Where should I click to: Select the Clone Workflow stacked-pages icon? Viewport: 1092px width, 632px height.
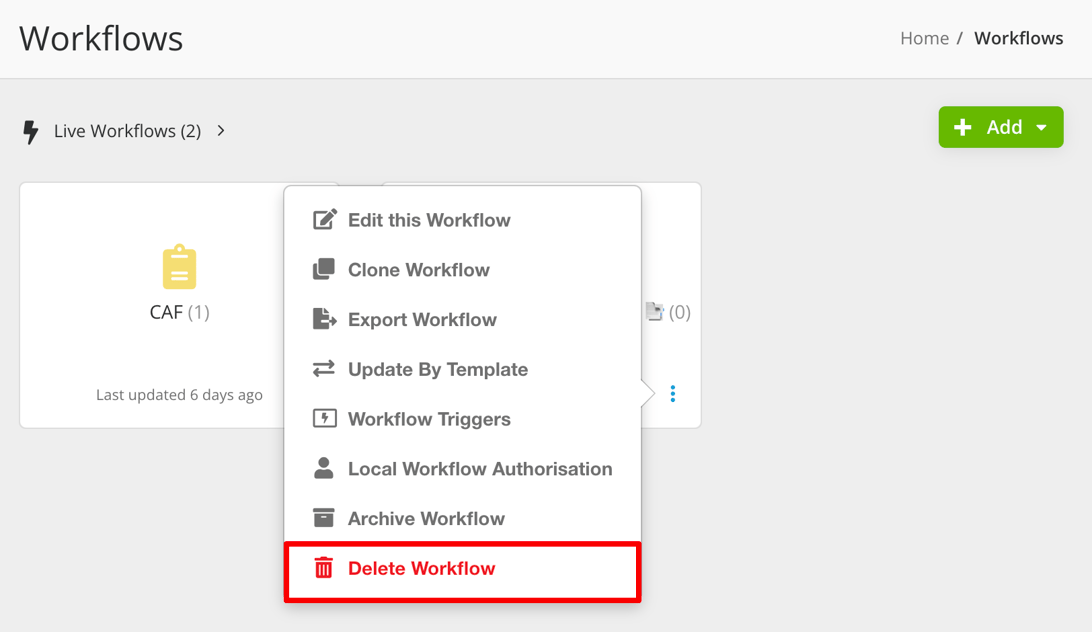(323, 269)
